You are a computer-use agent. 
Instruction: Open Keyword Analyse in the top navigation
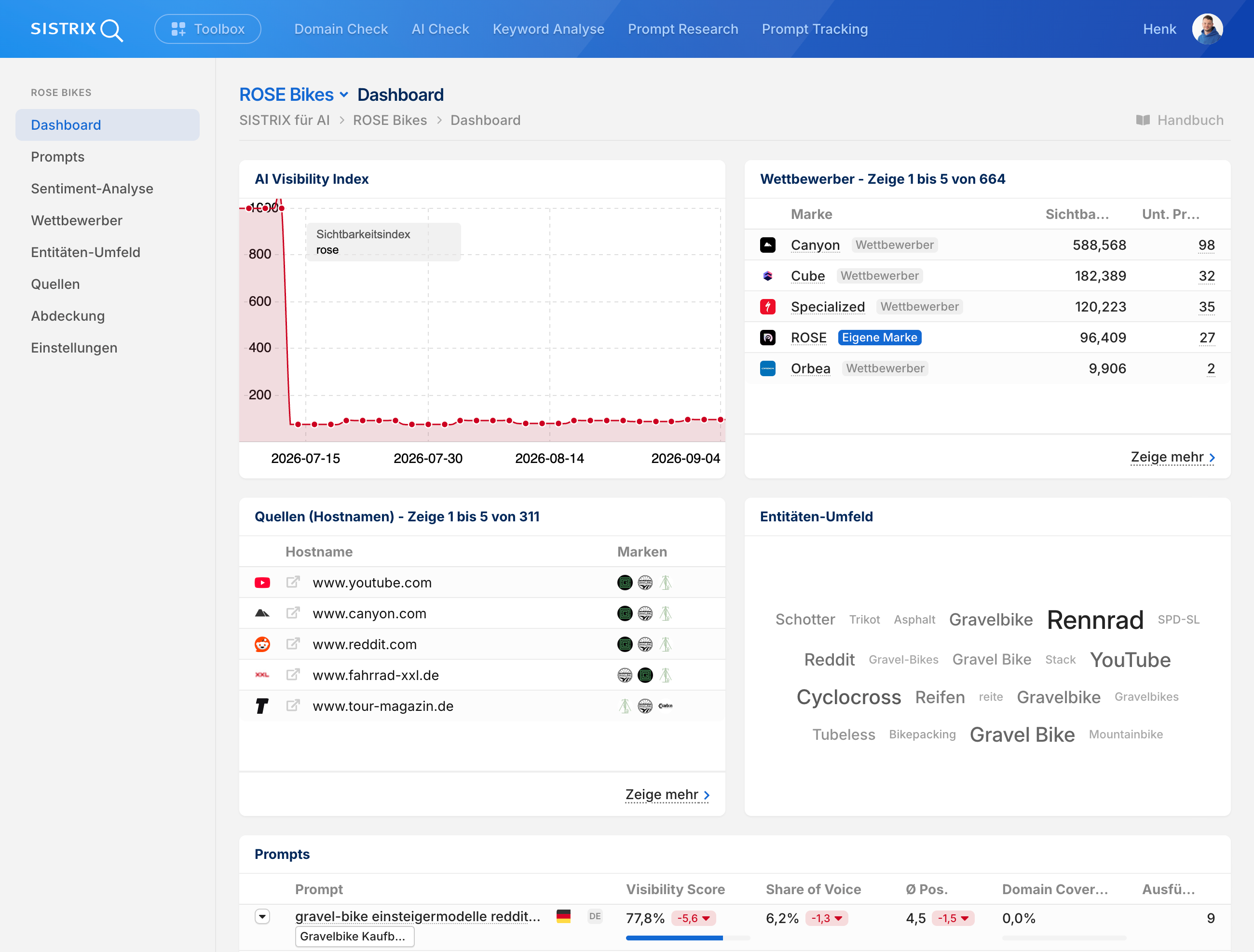point(548,29)
